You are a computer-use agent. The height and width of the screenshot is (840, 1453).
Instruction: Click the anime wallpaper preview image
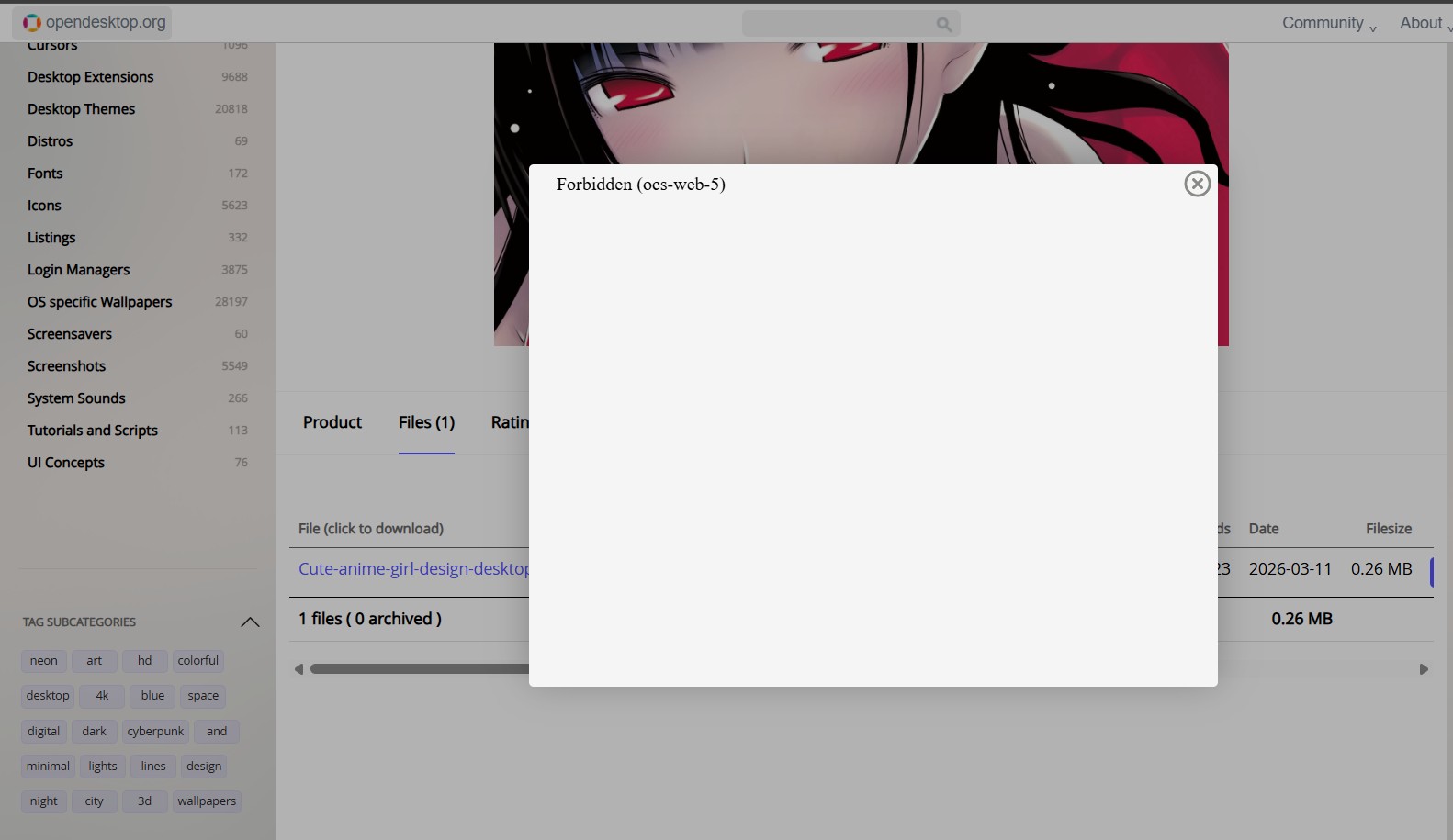(861, 103)
